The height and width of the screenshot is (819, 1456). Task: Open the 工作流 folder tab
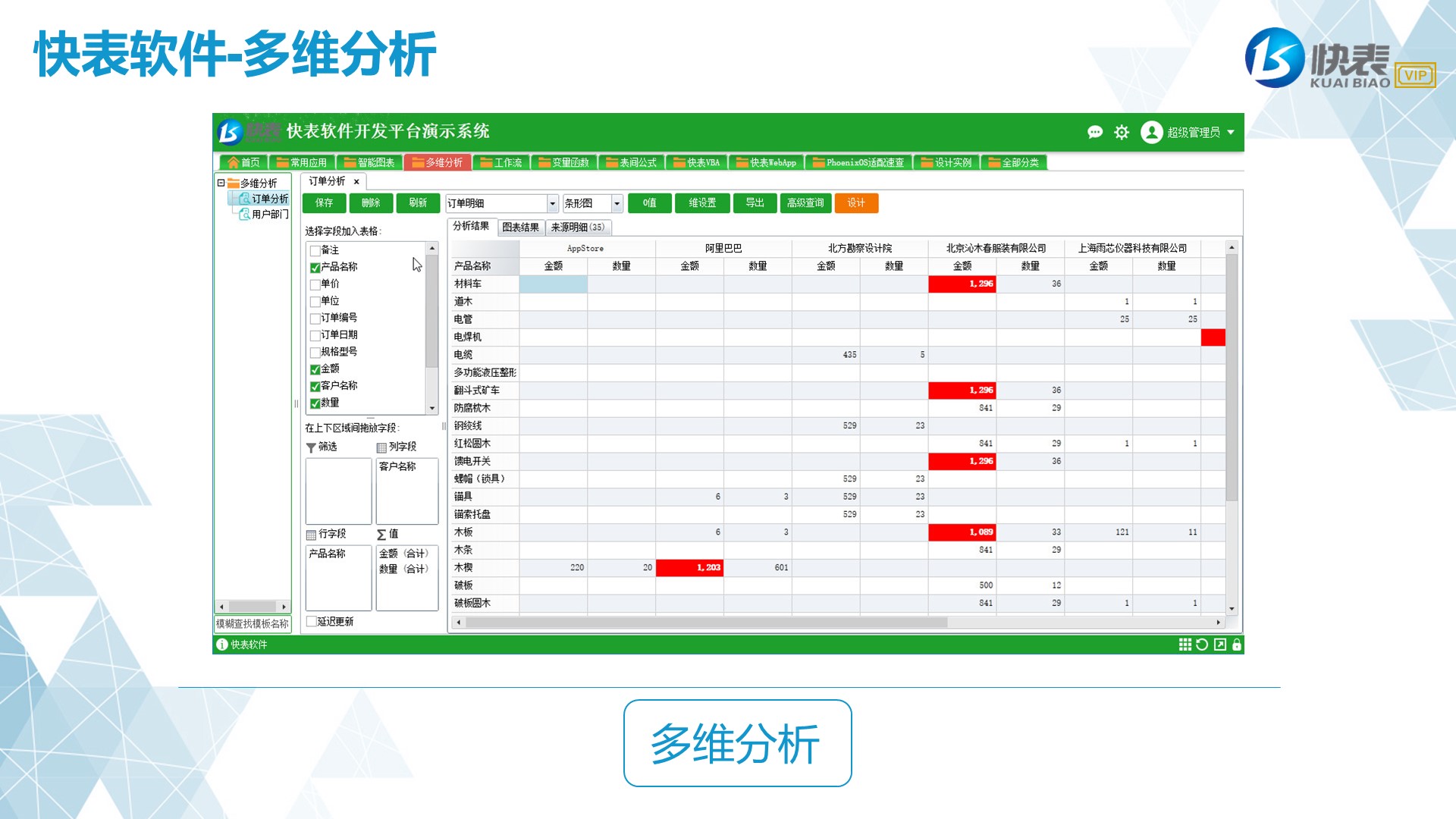tap(501, 162)
